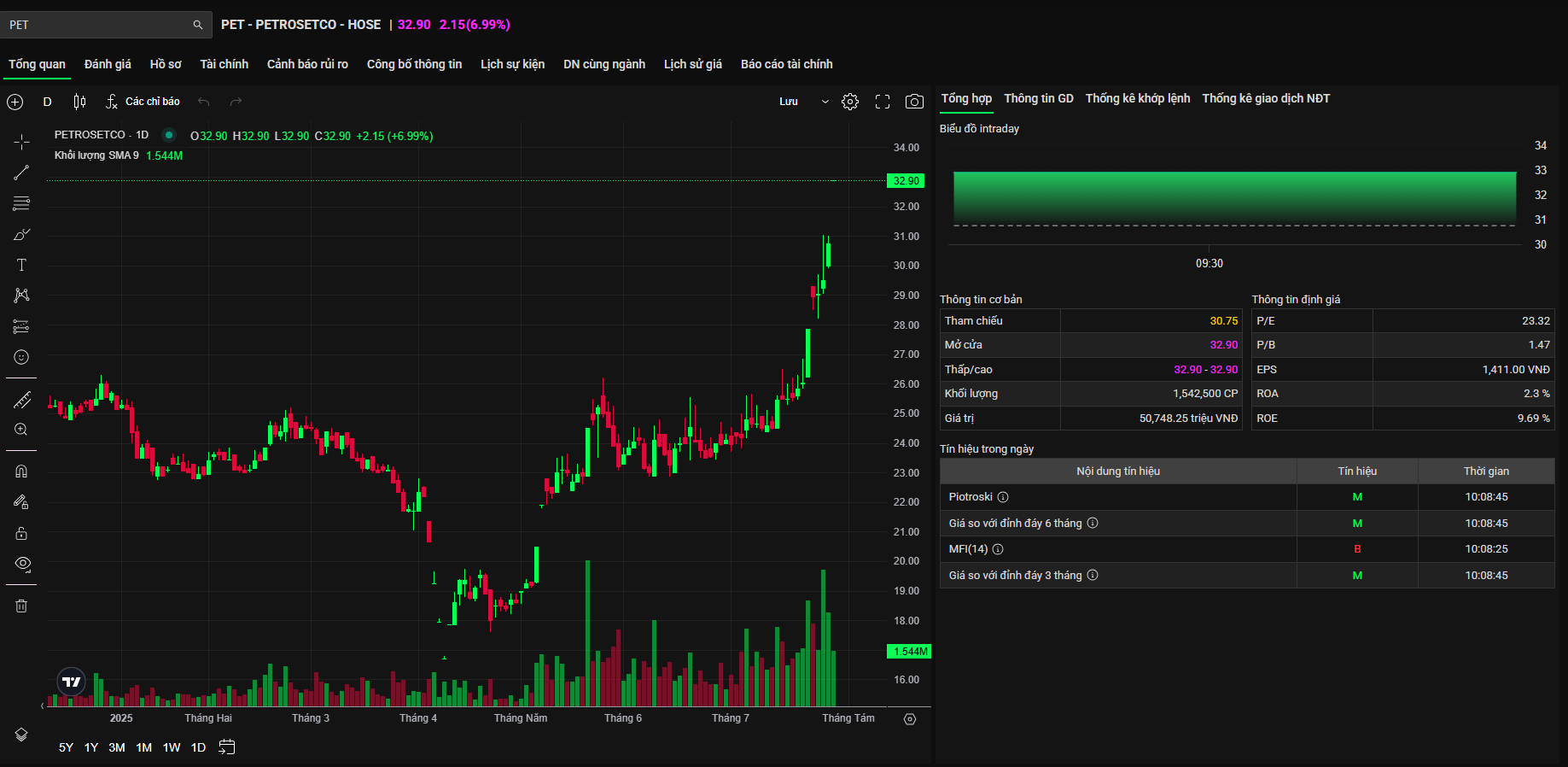Select the 1M time range
This screenshot has width=1568, height=767.
[x=144, y=747]
